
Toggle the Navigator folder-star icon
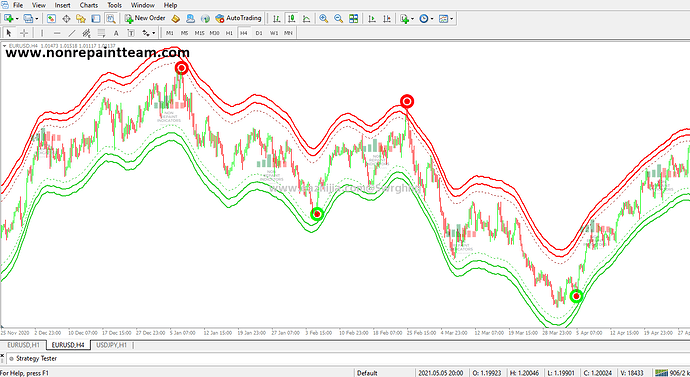pos(81,18)
